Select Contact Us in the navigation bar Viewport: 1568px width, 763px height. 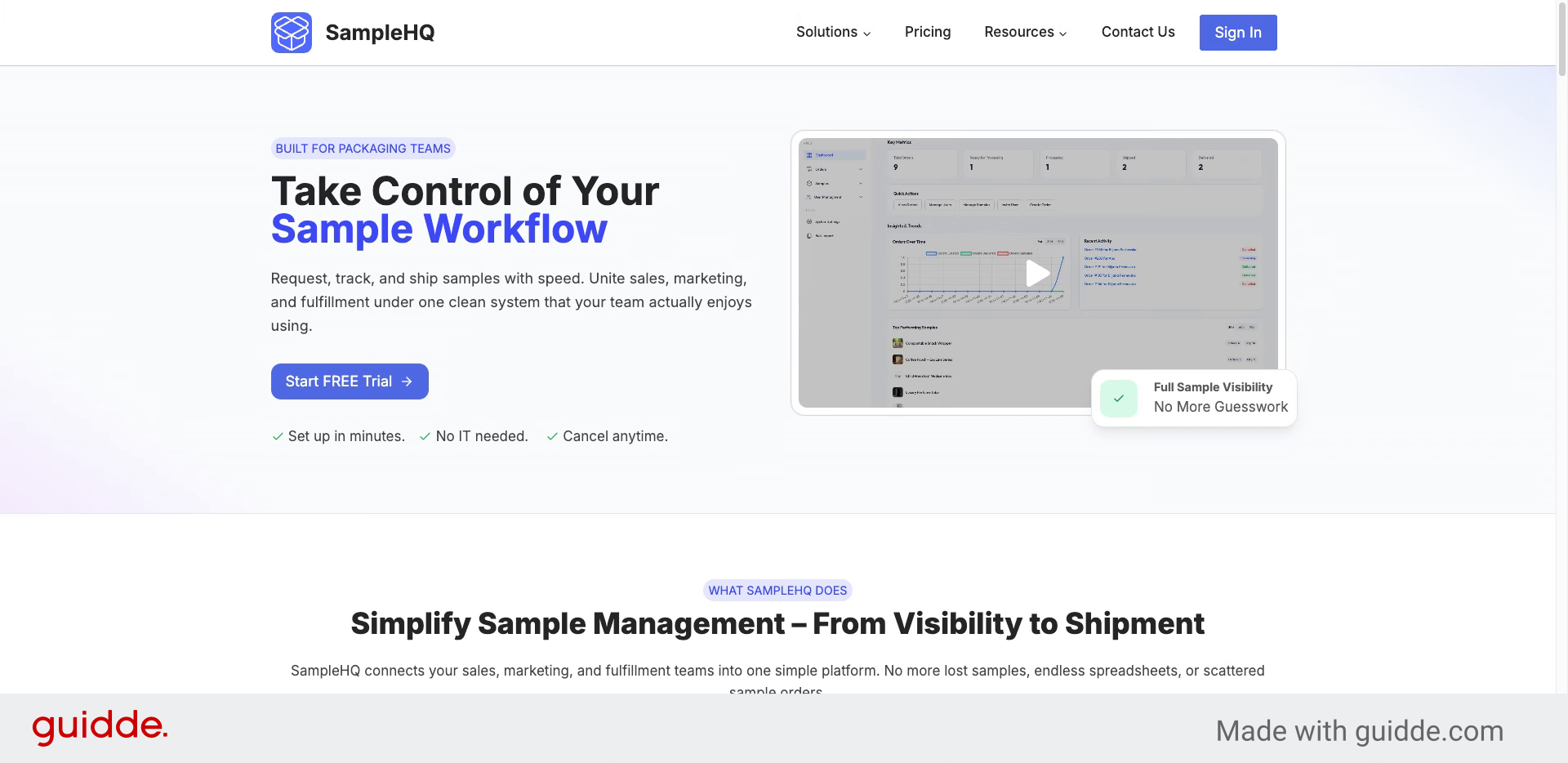click(x=1138, y=32)
